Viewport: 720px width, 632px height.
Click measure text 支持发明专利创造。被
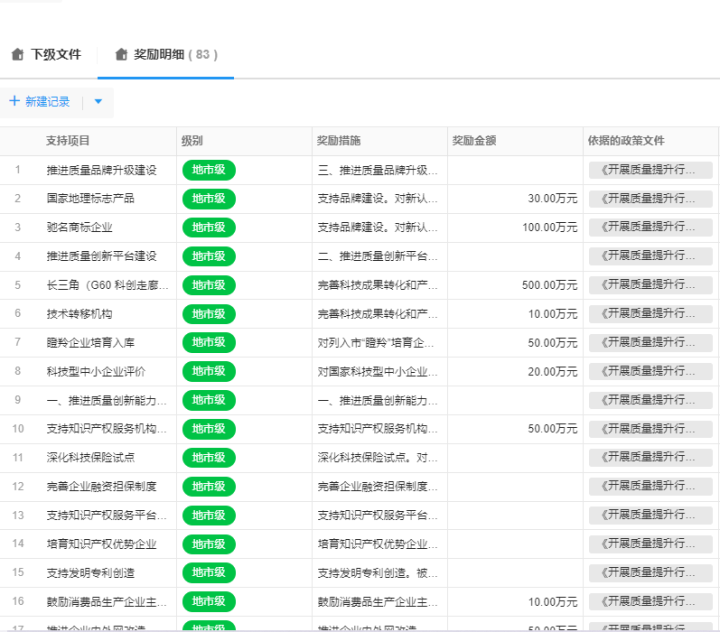377,573
